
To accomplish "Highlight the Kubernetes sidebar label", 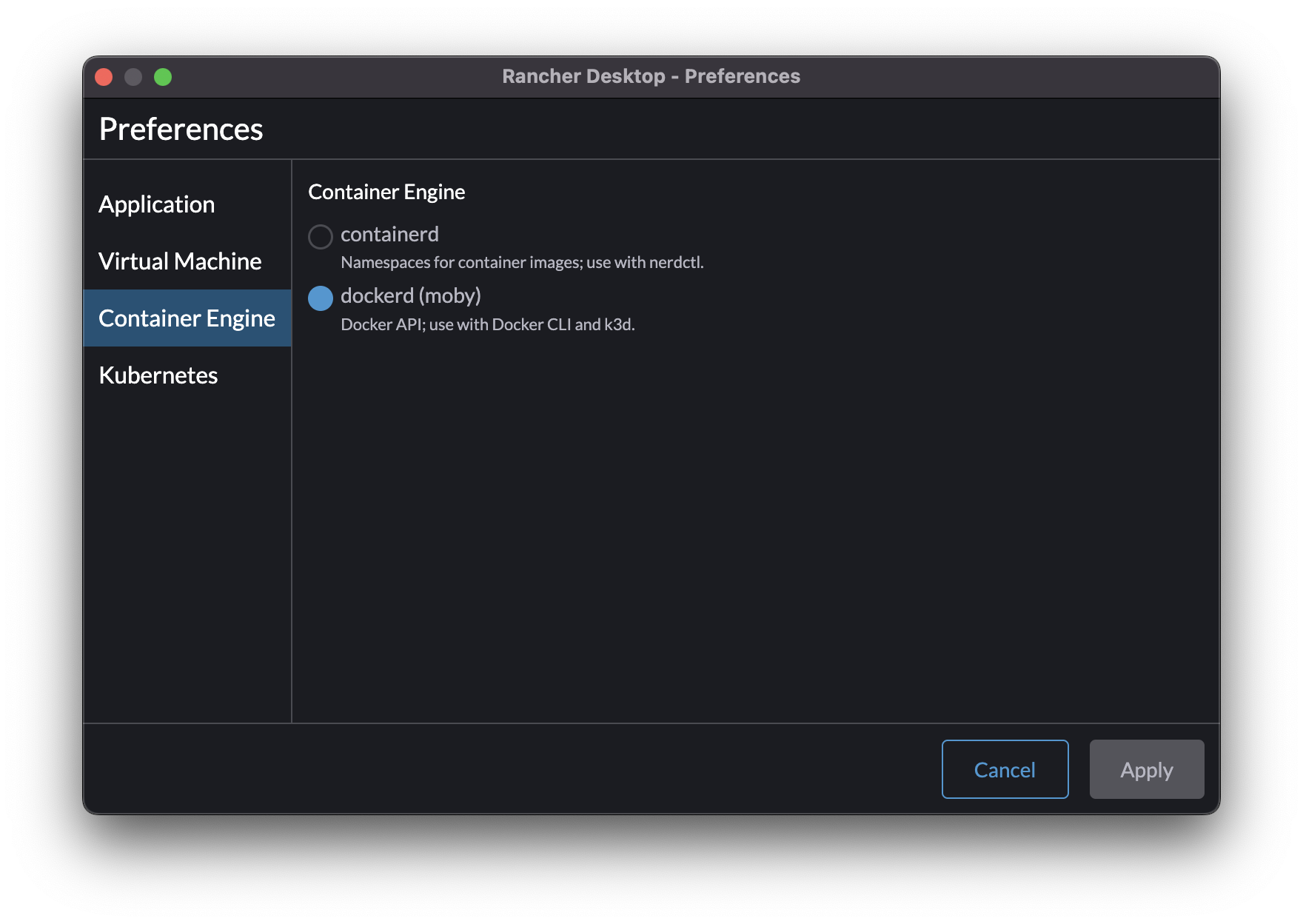I will tap(158, 375).
